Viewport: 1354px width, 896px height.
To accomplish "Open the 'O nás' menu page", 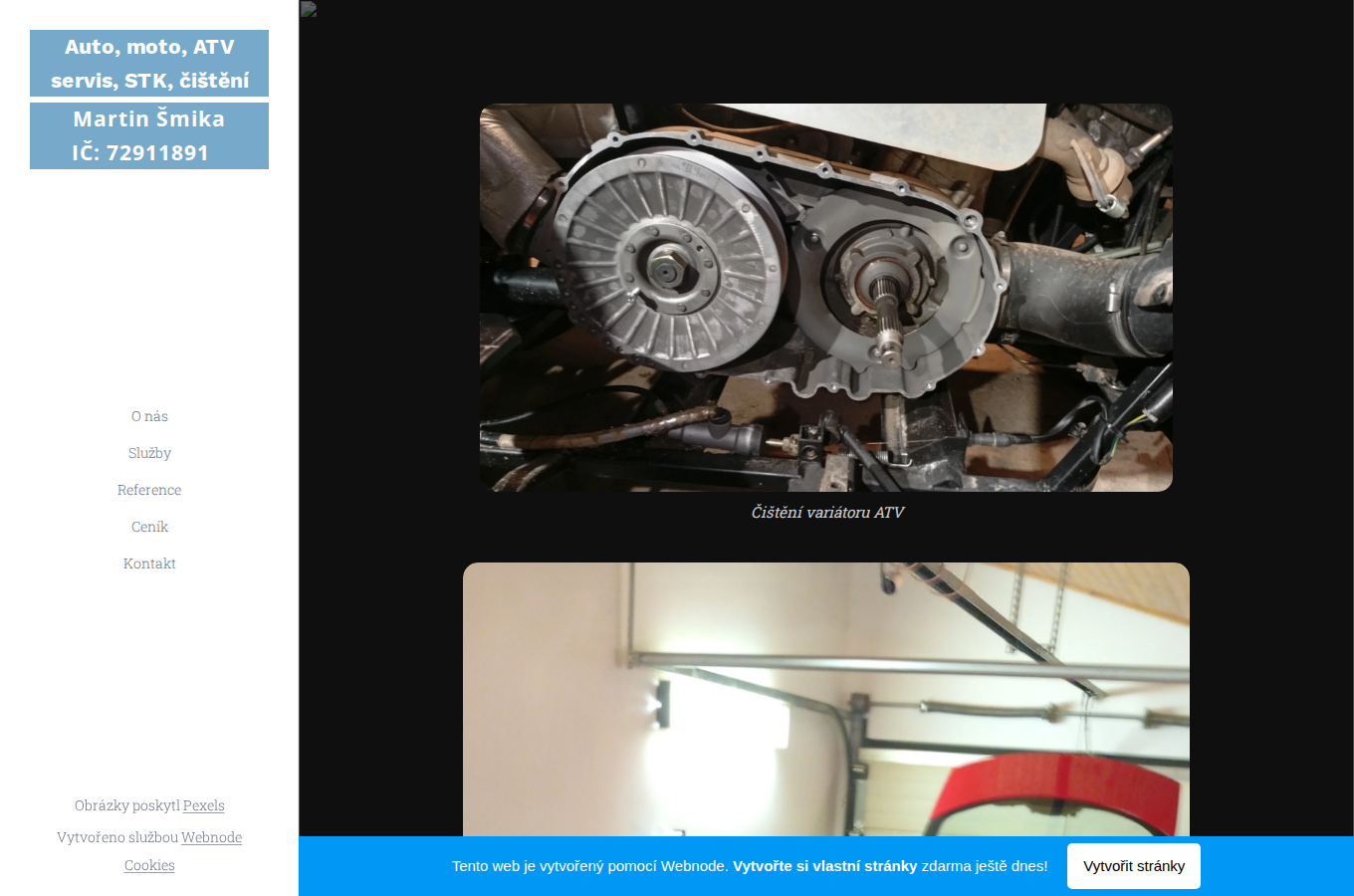I will point(149,416).
